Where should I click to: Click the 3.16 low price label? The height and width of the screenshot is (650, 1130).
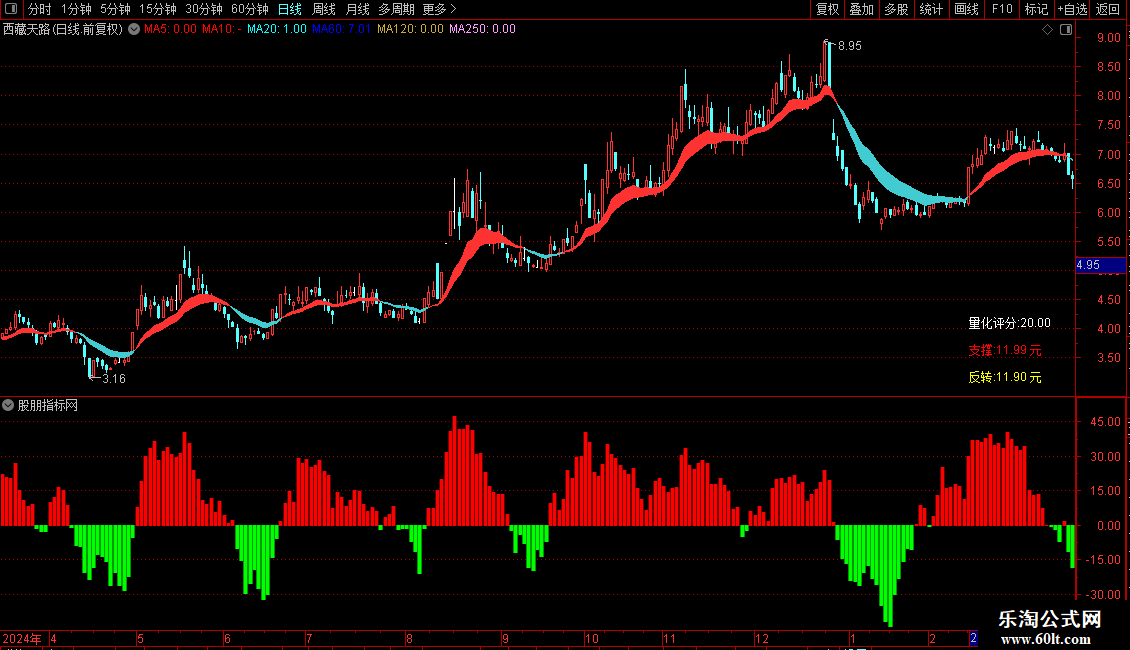[114, 379]
